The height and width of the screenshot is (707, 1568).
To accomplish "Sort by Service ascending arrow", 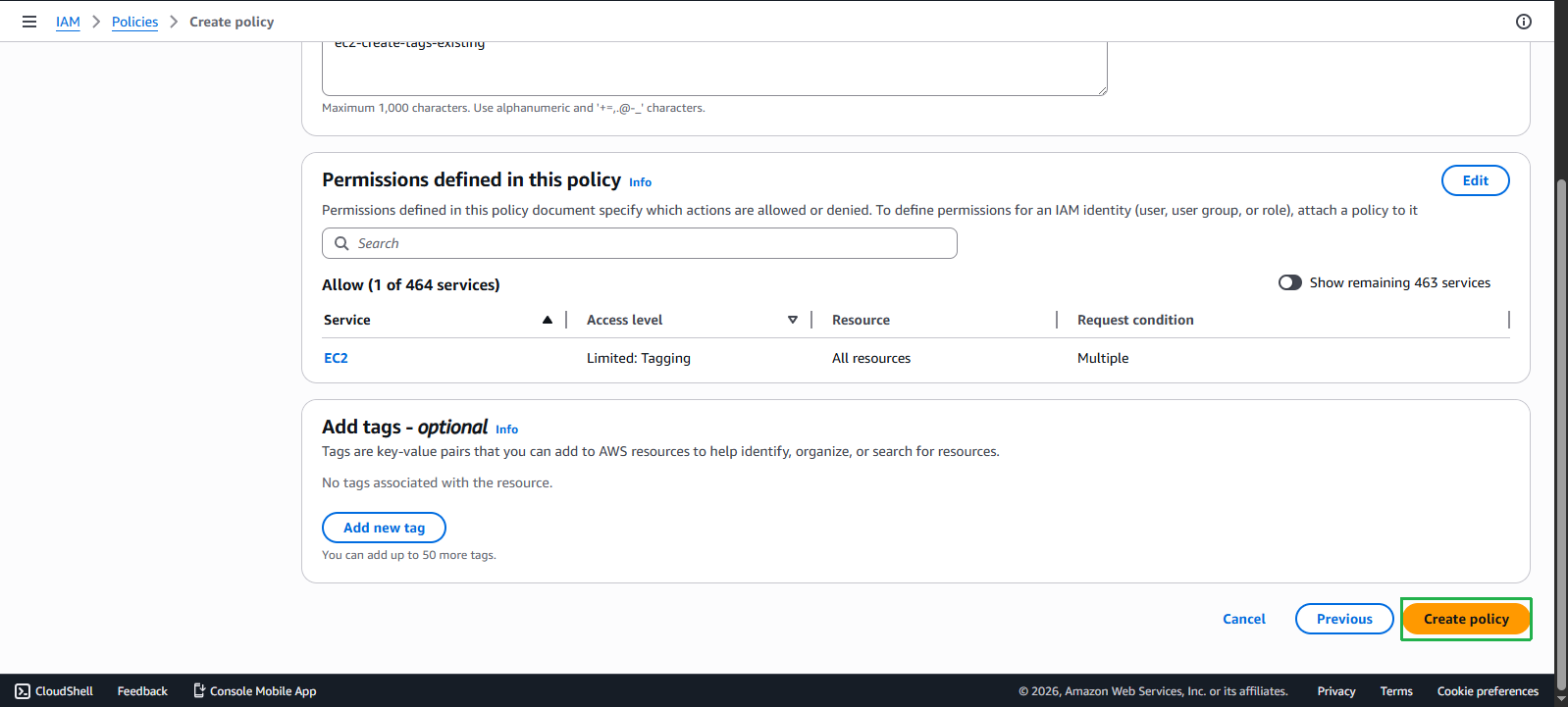I will [x=548, y=320].
